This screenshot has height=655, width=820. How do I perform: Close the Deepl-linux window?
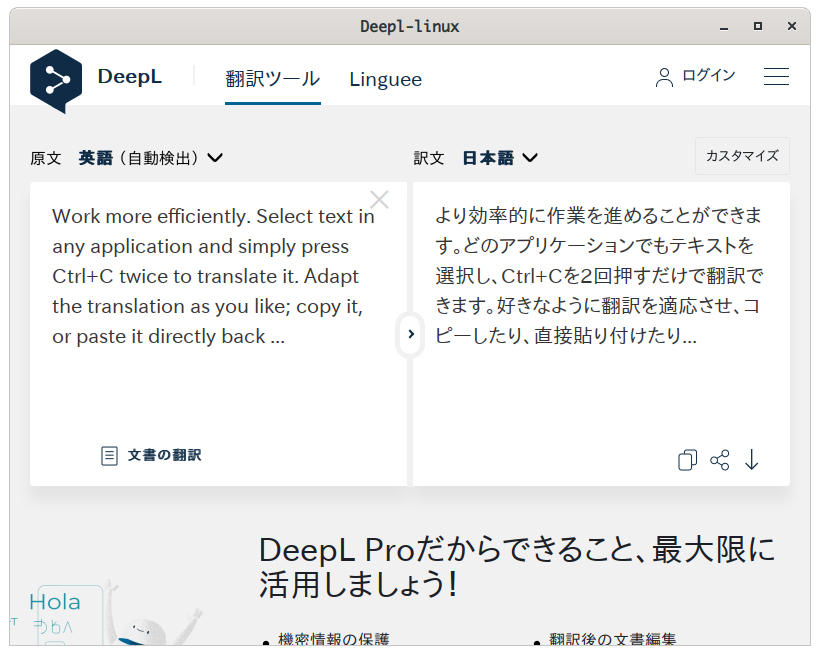click(792, 26)
